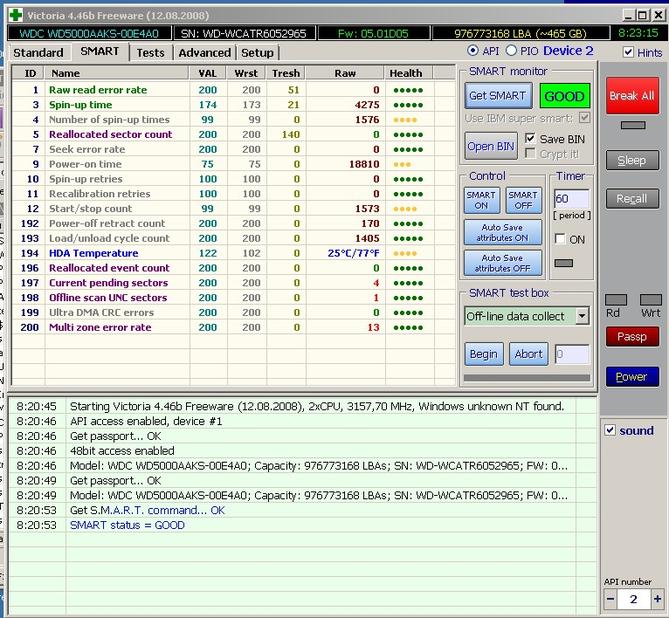
Task: Click the Name column header
Action: click(x=117, y=73)
